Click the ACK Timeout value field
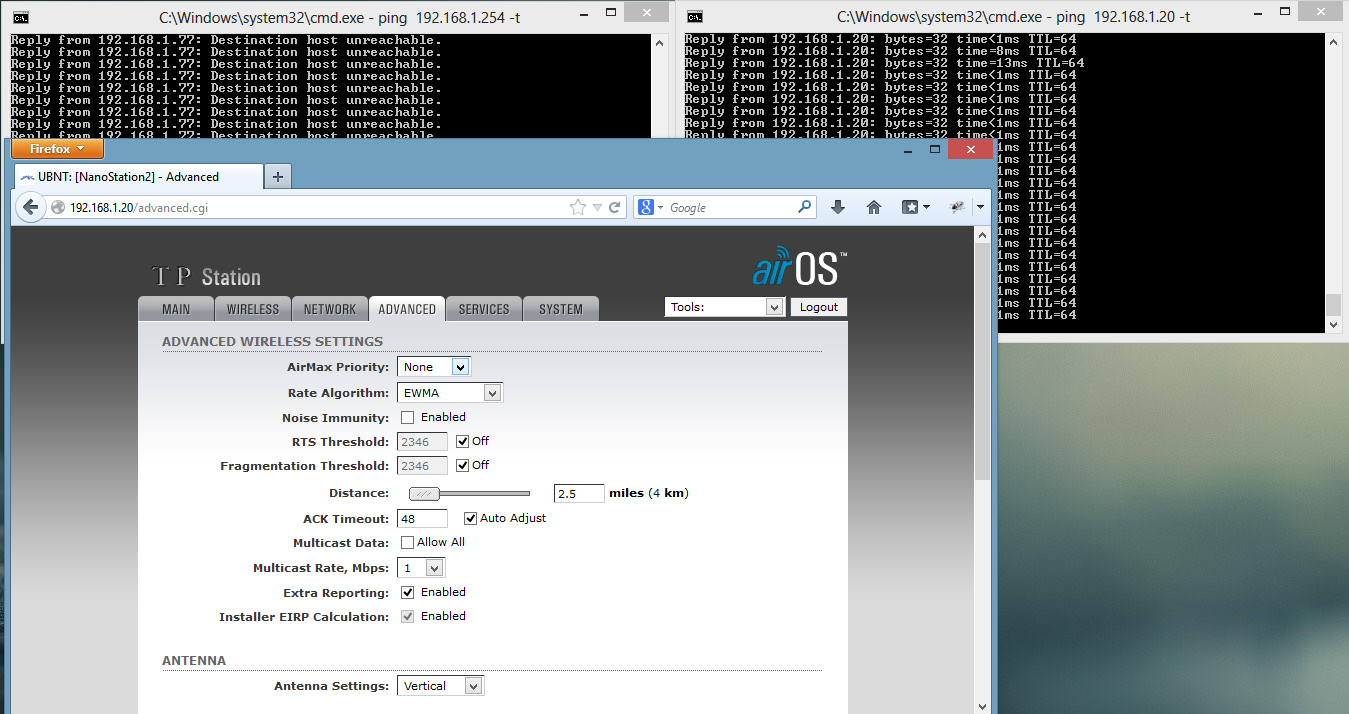The width and height of the screenshot is (1349, 714). pyautogui.click(x=422, y=518)
